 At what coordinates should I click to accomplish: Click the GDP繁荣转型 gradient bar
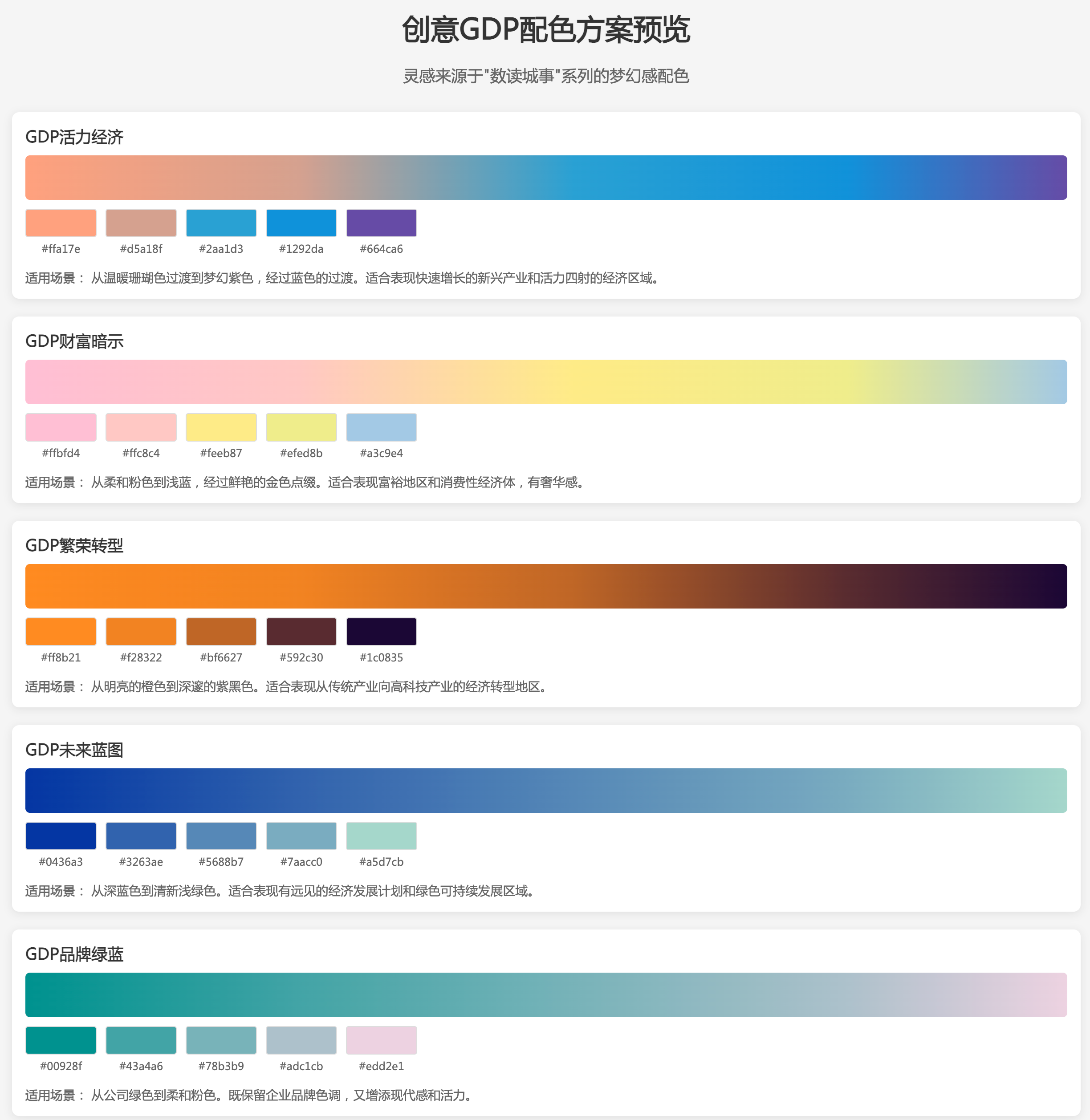tap(545, 586)
